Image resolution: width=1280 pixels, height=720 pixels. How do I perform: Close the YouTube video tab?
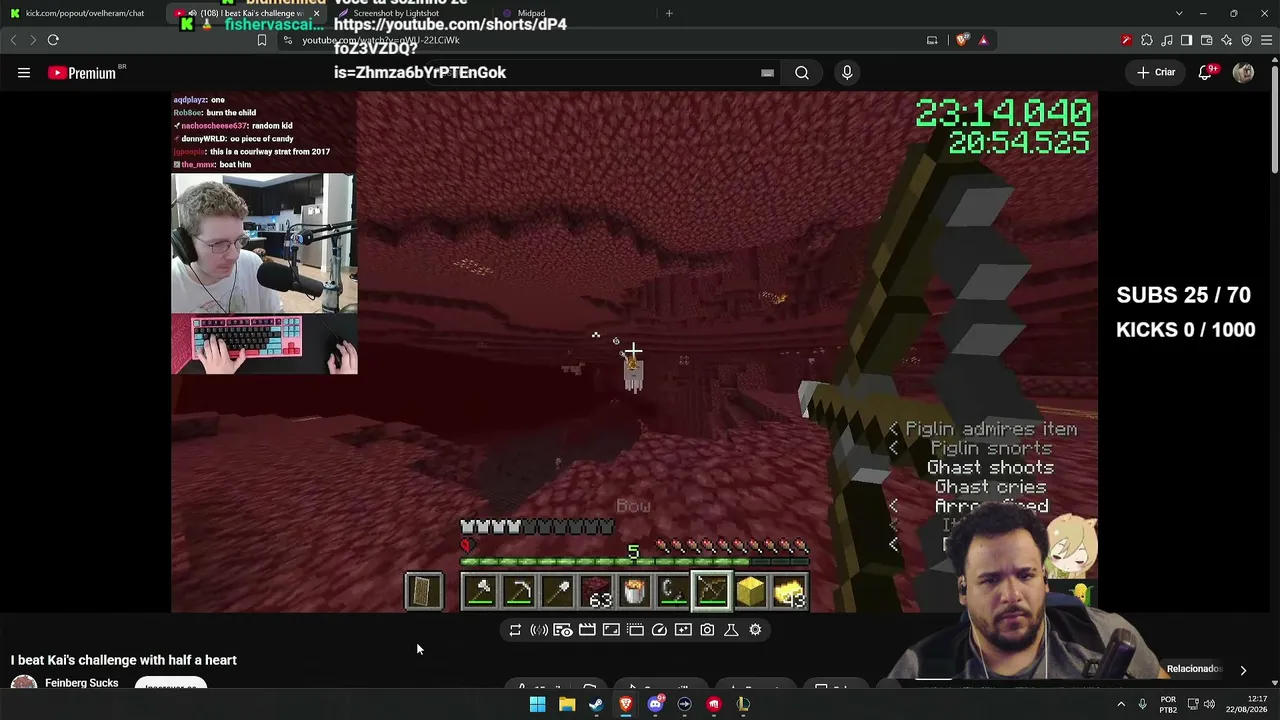pos(316,13)
